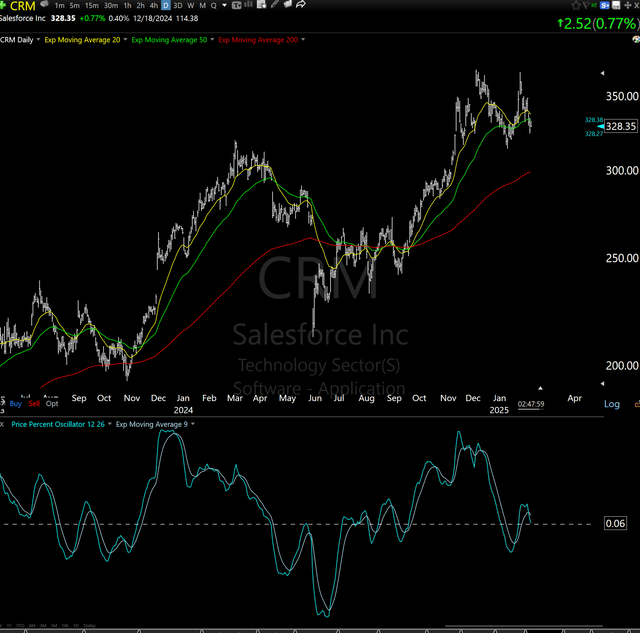Add CRM to favorites with star icon
The height and width of the screenshot is (633, 640).
pyautogui.click(x=576, y=5)
